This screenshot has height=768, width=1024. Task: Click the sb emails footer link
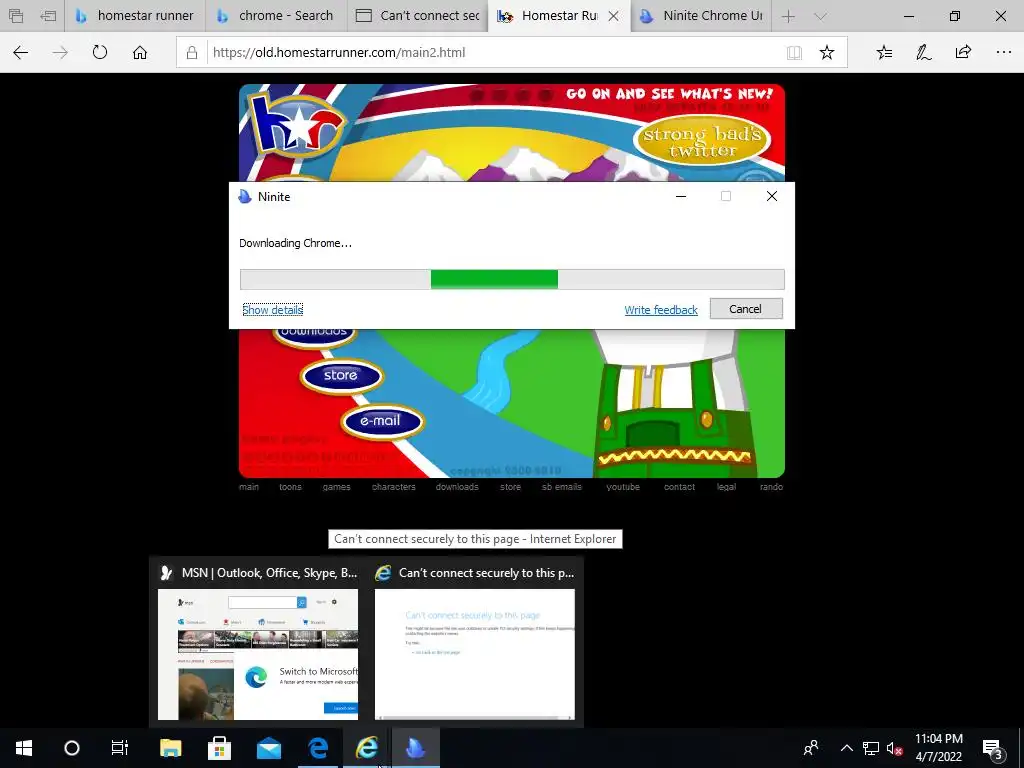point(562,487)
